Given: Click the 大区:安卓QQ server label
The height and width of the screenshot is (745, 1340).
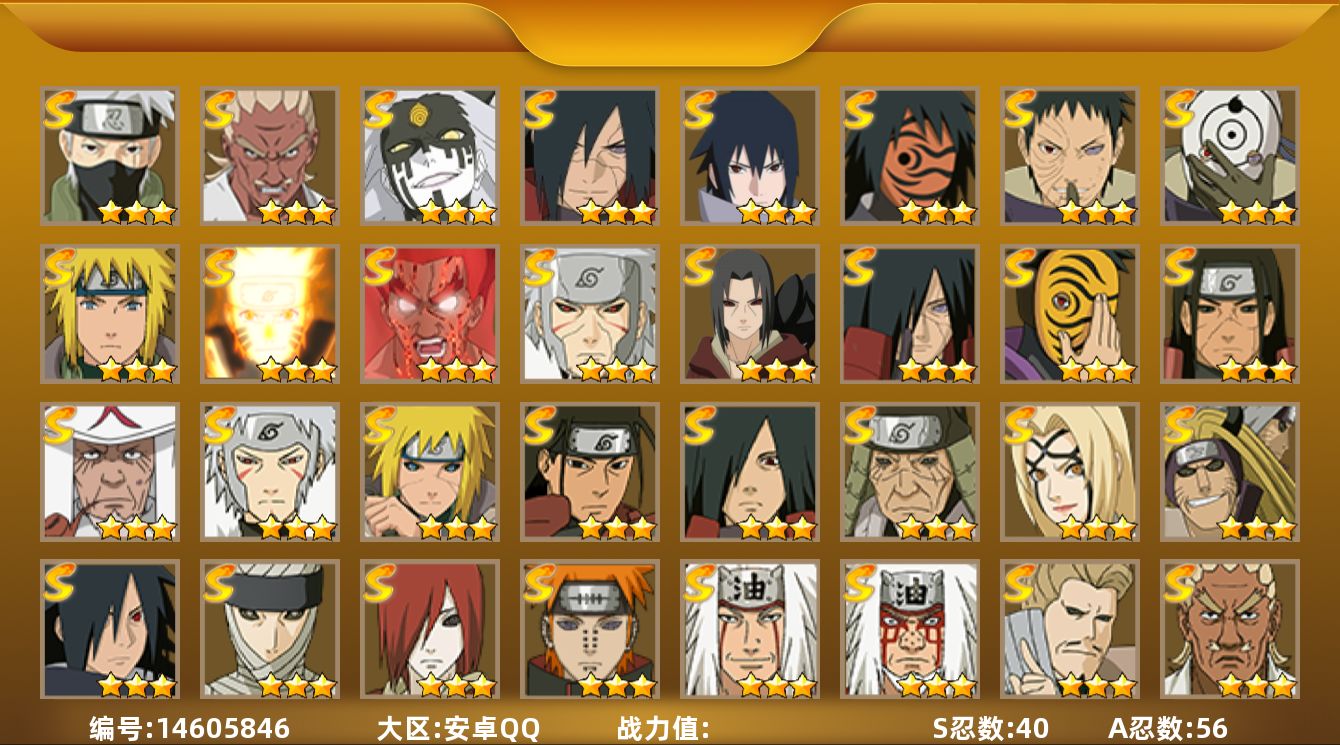Looking at the screenshot, I should 458,728.
